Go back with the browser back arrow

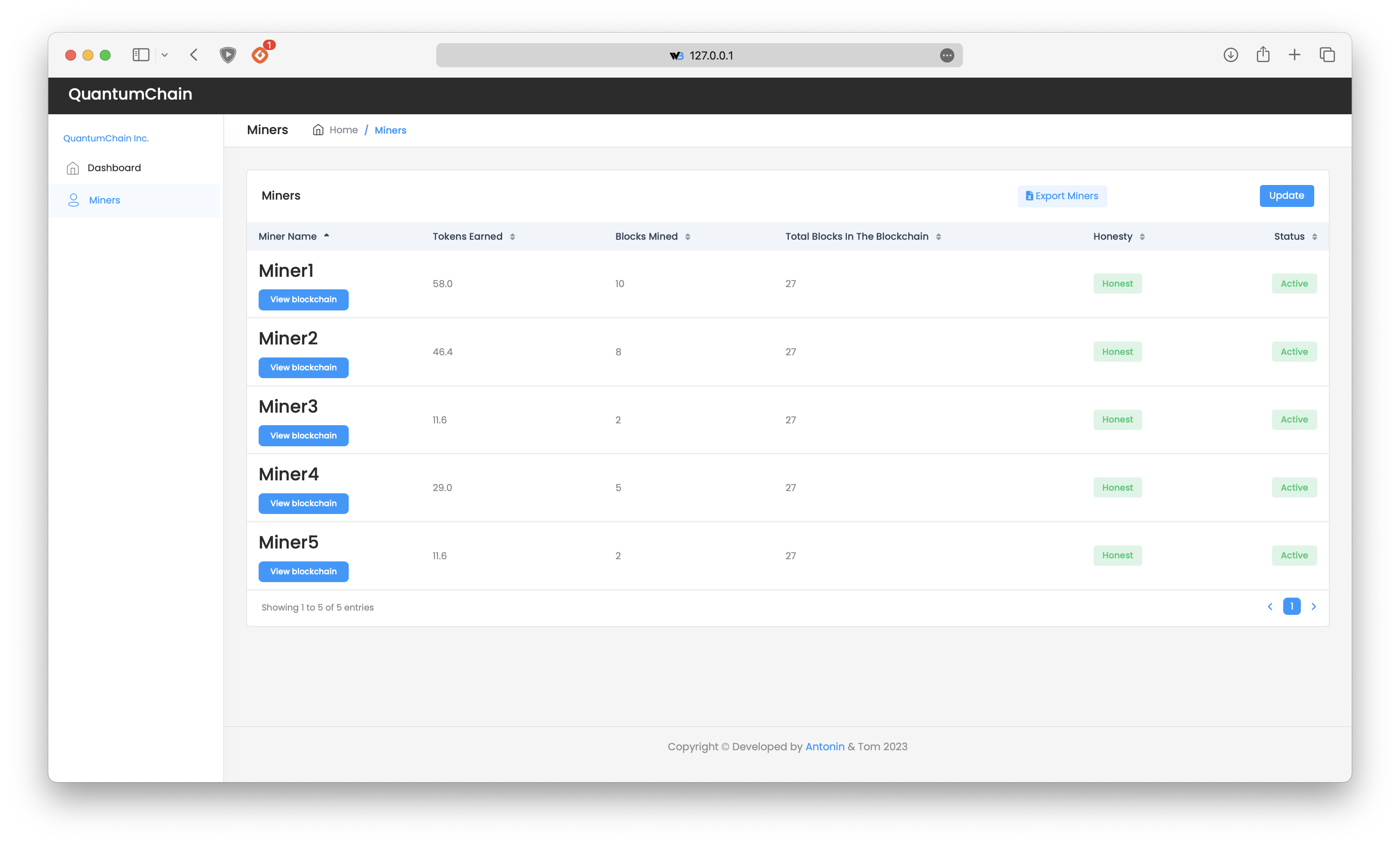tap(194, 55)
